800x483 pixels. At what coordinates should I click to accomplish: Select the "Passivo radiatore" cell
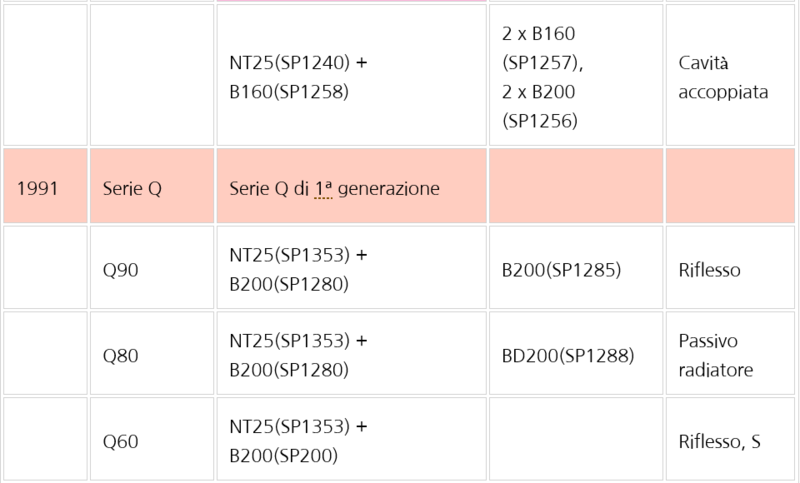[x=714, y=354]
